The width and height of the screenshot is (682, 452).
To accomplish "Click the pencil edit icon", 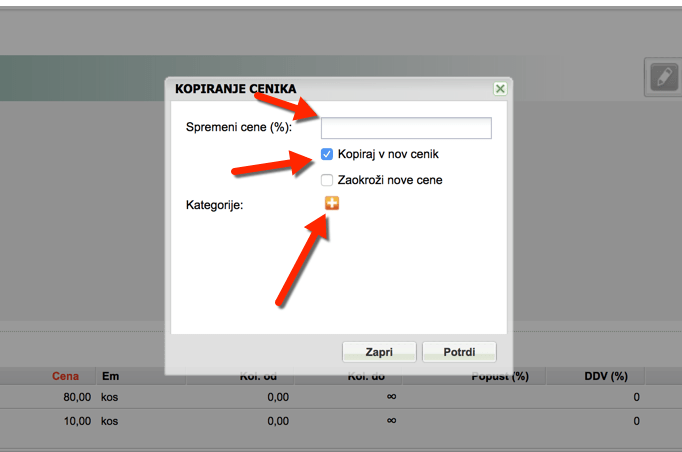I will point(662,78).
